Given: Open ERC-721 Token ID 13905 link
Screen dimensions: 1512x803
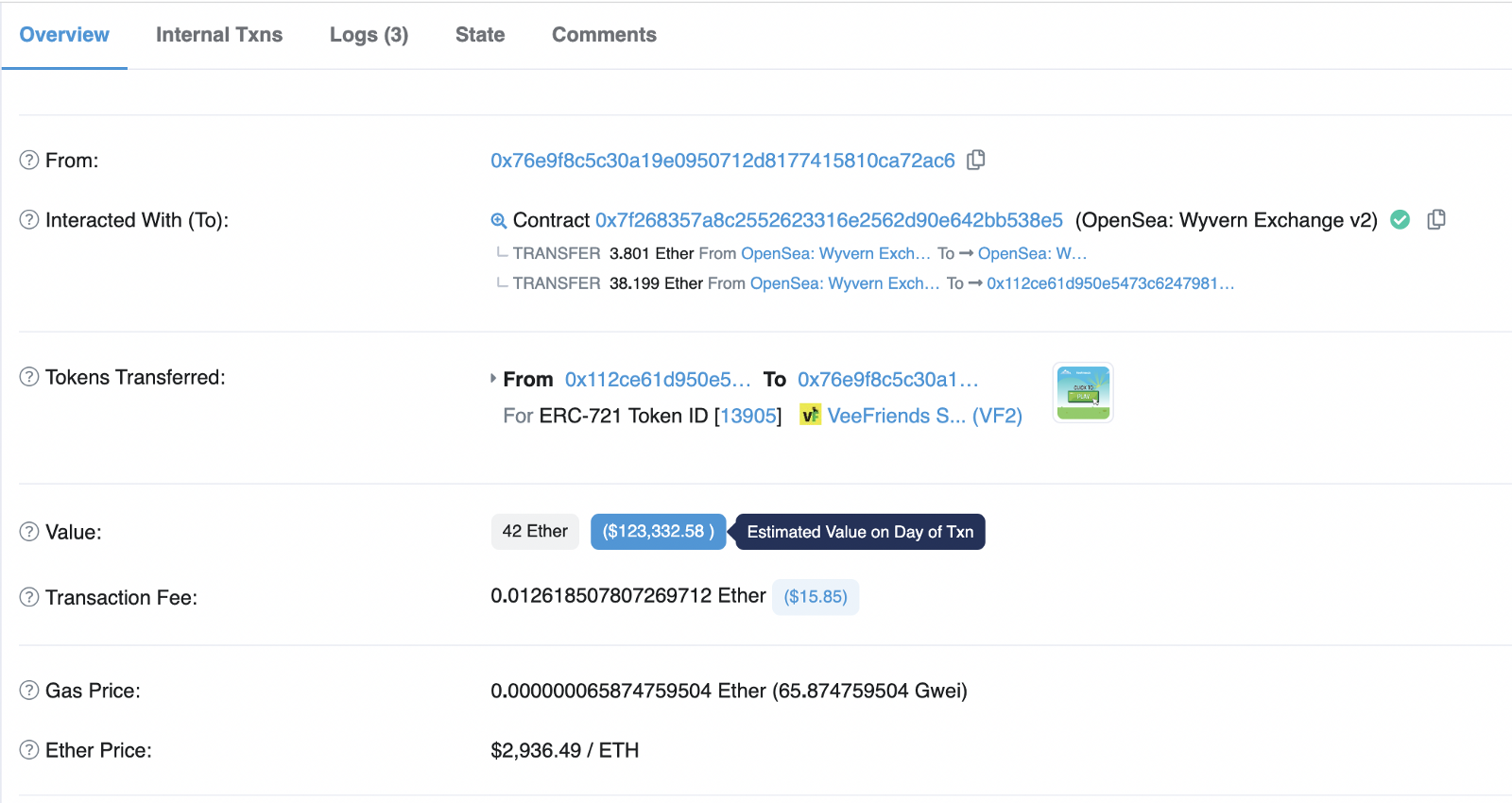Looking at the screenshot, I should 749,416.
